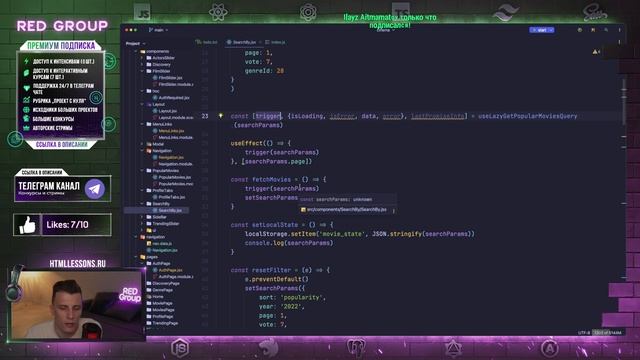Click the Телеграм канал banner
Image resolution: width=640 pixels, height=360 pixels.
point(62,189)
